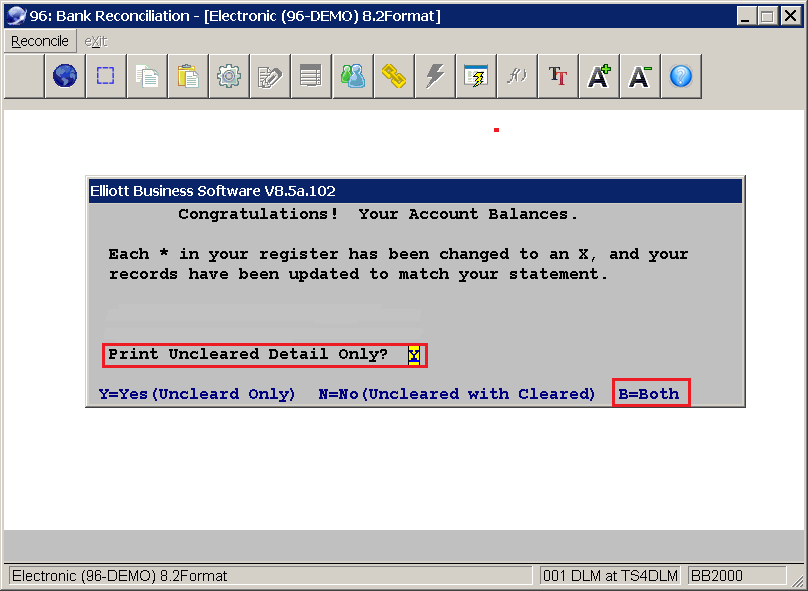Open the contacts people icon
This screenshot has height=591, width=808.
(353, 76)
